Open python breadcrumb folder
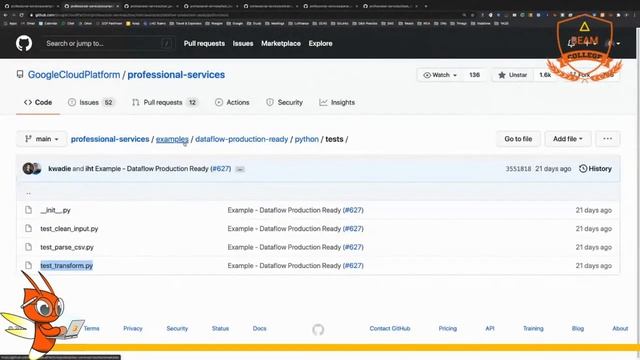This screenshot has width=640, height=360. [x=307, y=139]
